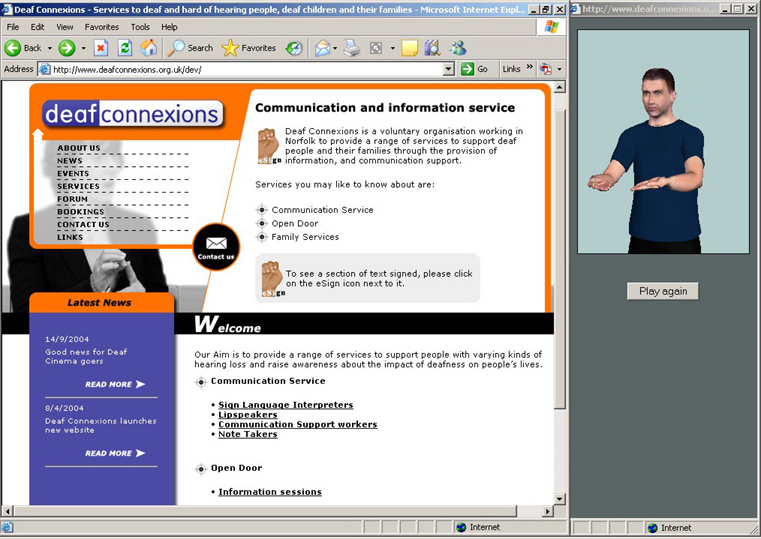Open the File menu
The image size is (761, 539).
(13, 27)
